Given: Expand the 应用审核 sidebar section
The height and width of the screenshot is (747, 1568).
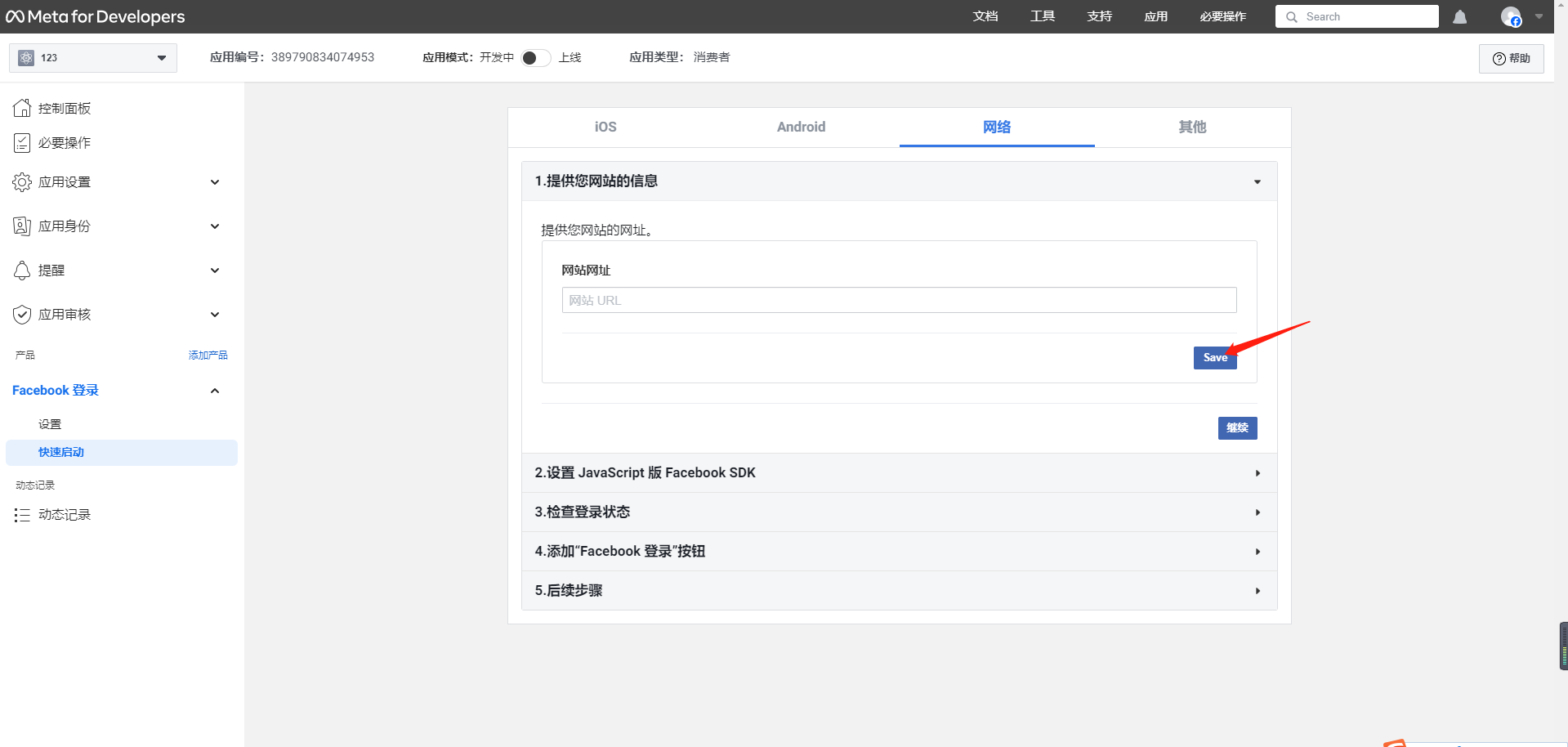Looking at the screenshot, I should [x=215, y=315].
